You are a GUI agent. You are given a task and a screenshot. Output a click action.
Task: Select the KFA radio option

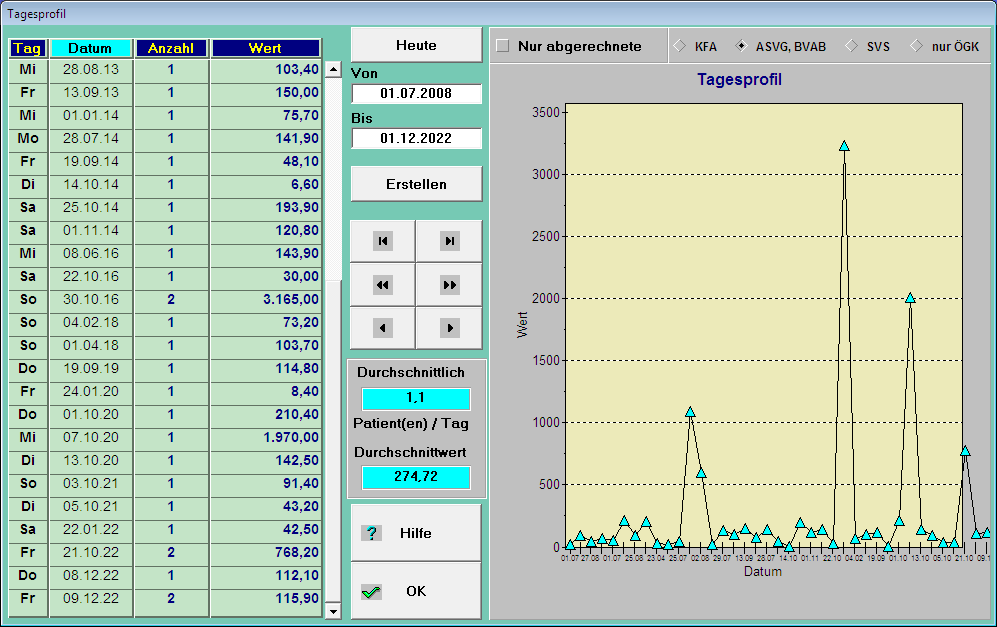click(x=679, y=46)
